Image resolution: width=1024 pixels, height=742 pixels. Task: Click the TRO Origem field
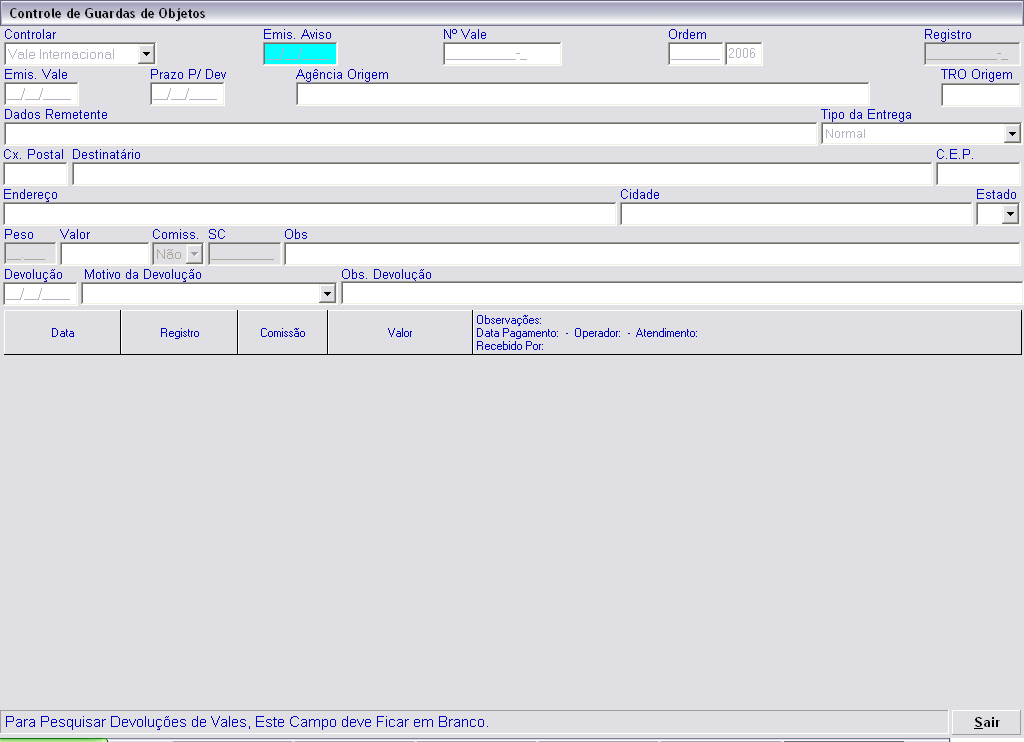(979, 94)
